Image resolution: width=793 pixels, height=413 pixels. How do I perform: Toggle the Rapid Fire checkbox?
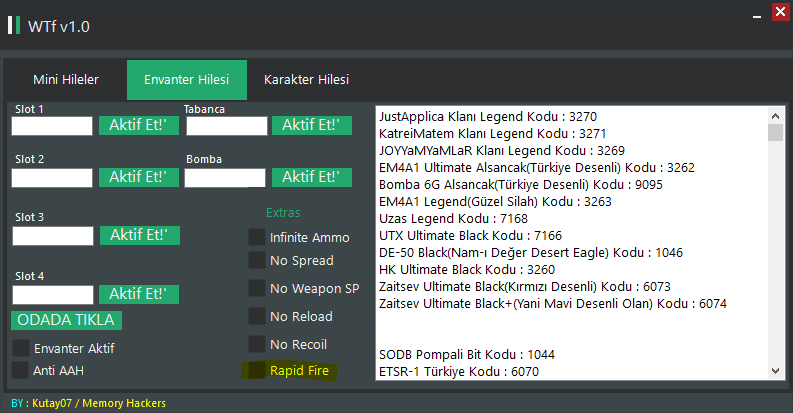(x=257, y=370)
